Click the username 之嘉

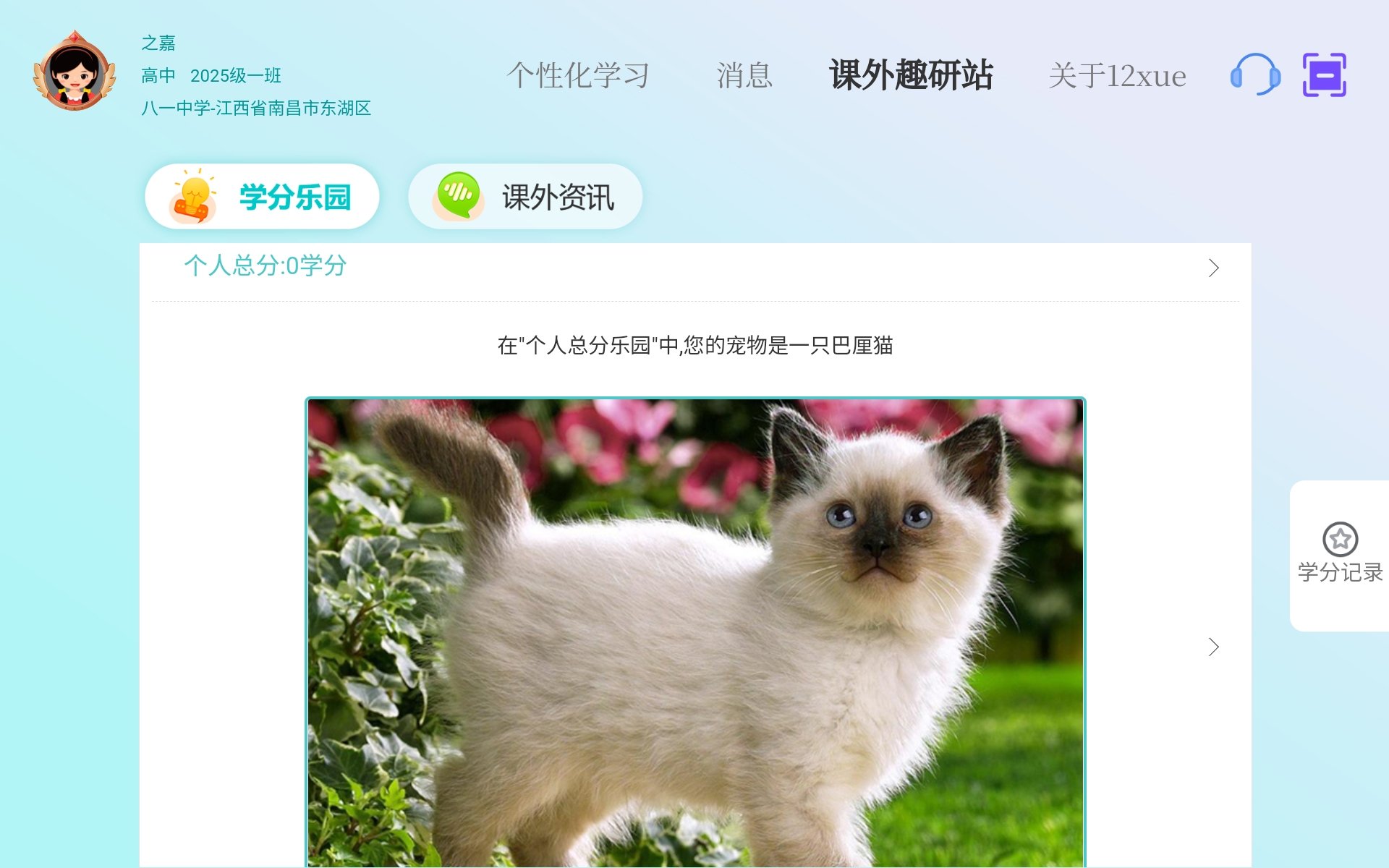click(158, 43)
